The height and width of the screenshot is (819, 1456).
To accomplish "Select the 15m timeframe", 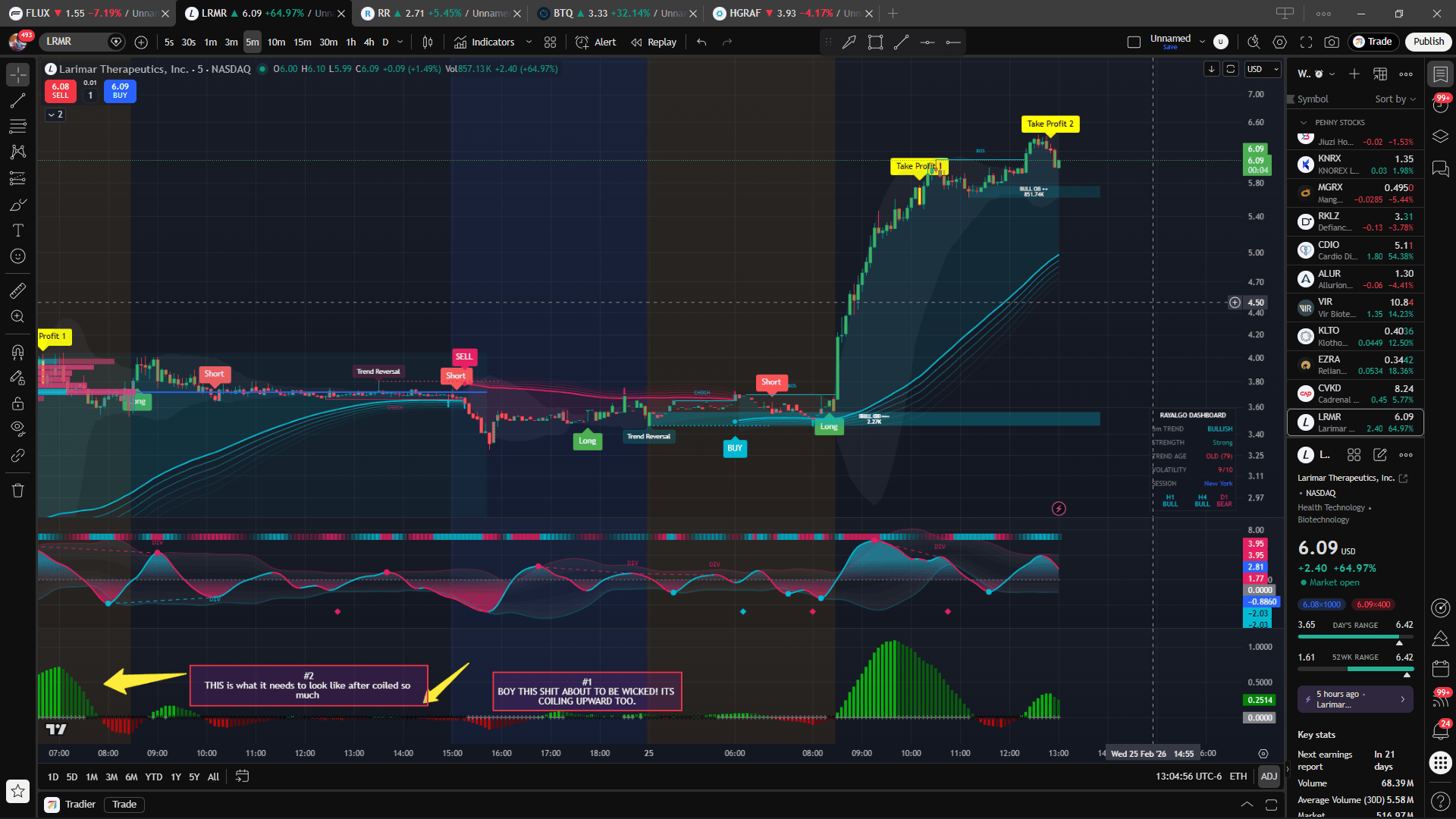I will pos(303,42).
